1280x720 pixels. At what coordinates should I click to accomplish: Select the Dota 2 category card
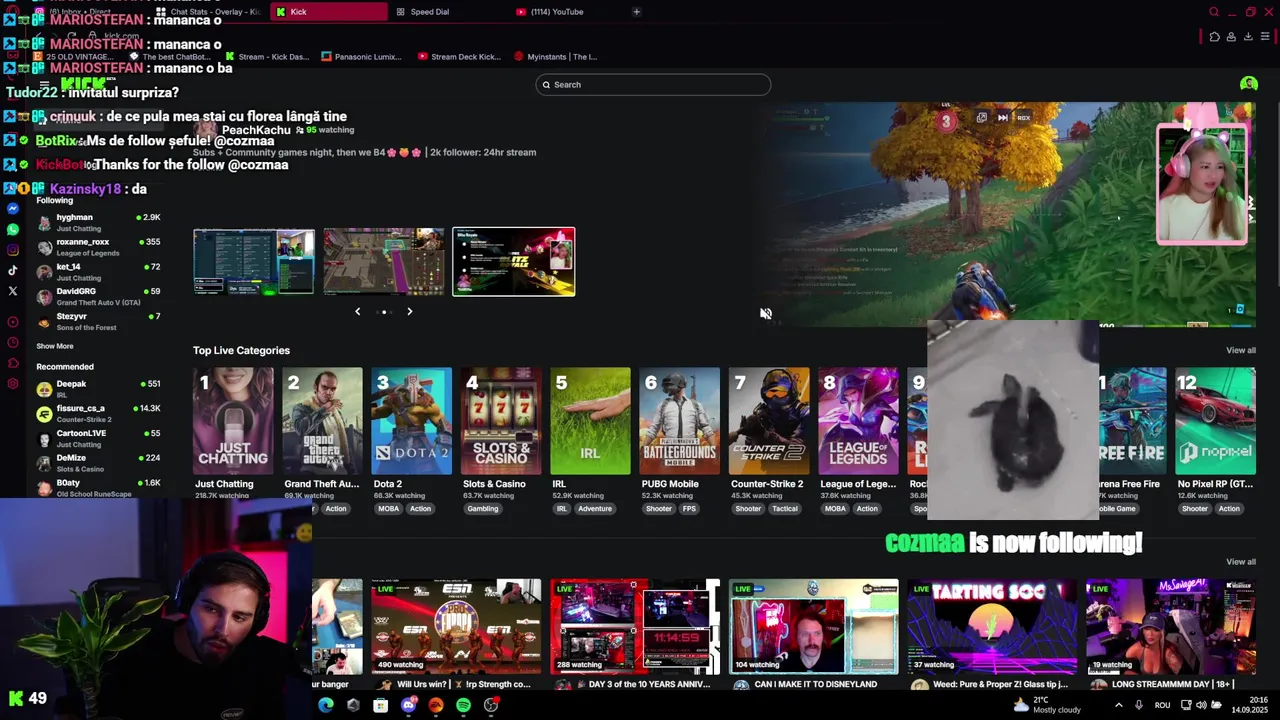point(411,421)
